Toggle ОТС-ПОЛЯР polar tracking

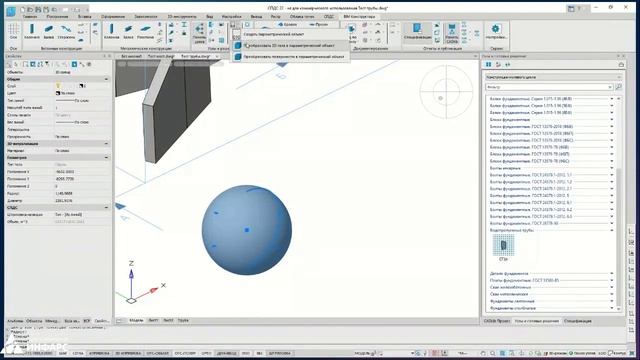click(185, 353)
